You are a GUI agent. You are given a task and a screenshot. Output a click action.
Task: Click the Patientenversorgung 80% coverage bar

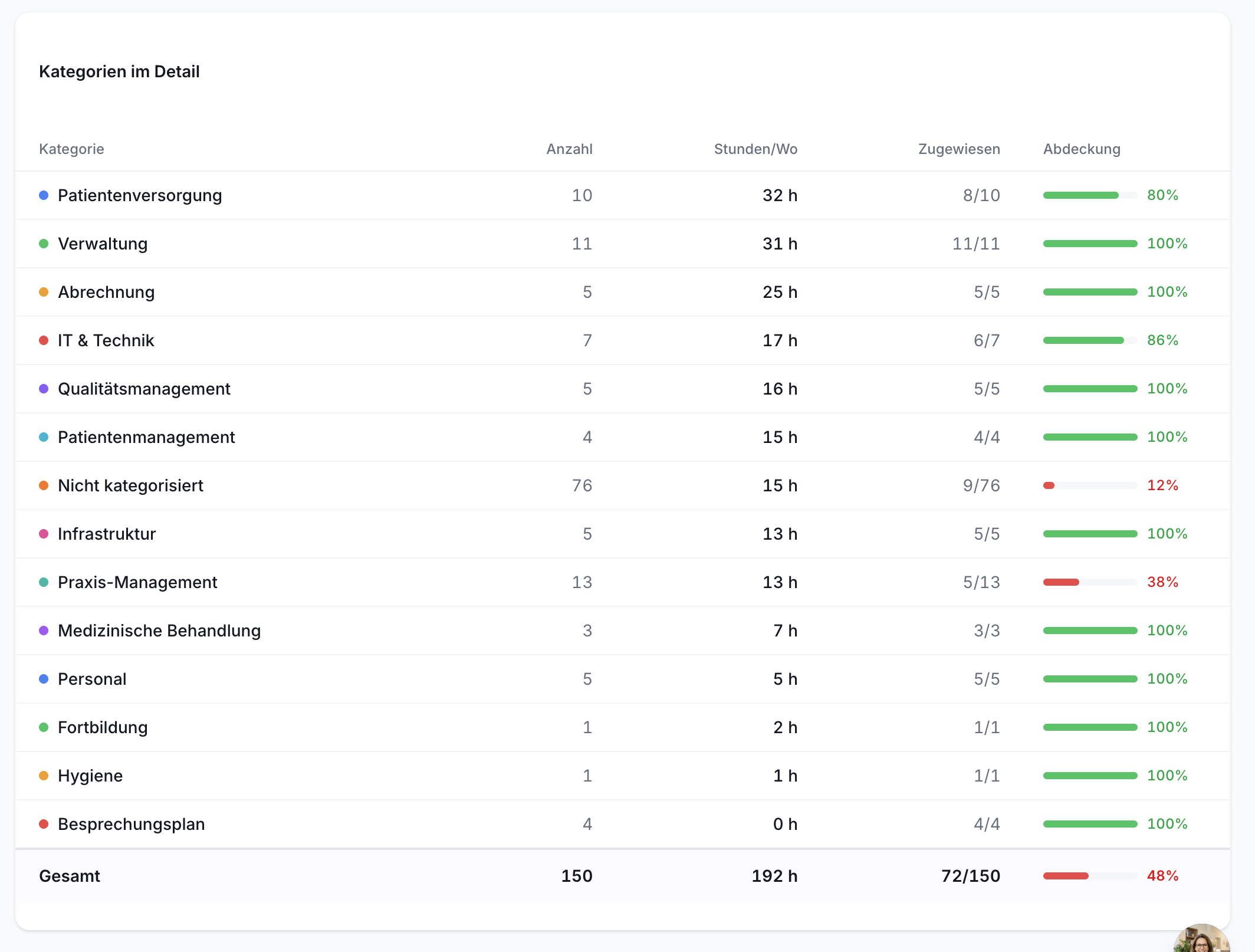click(x=1090, y=195)
